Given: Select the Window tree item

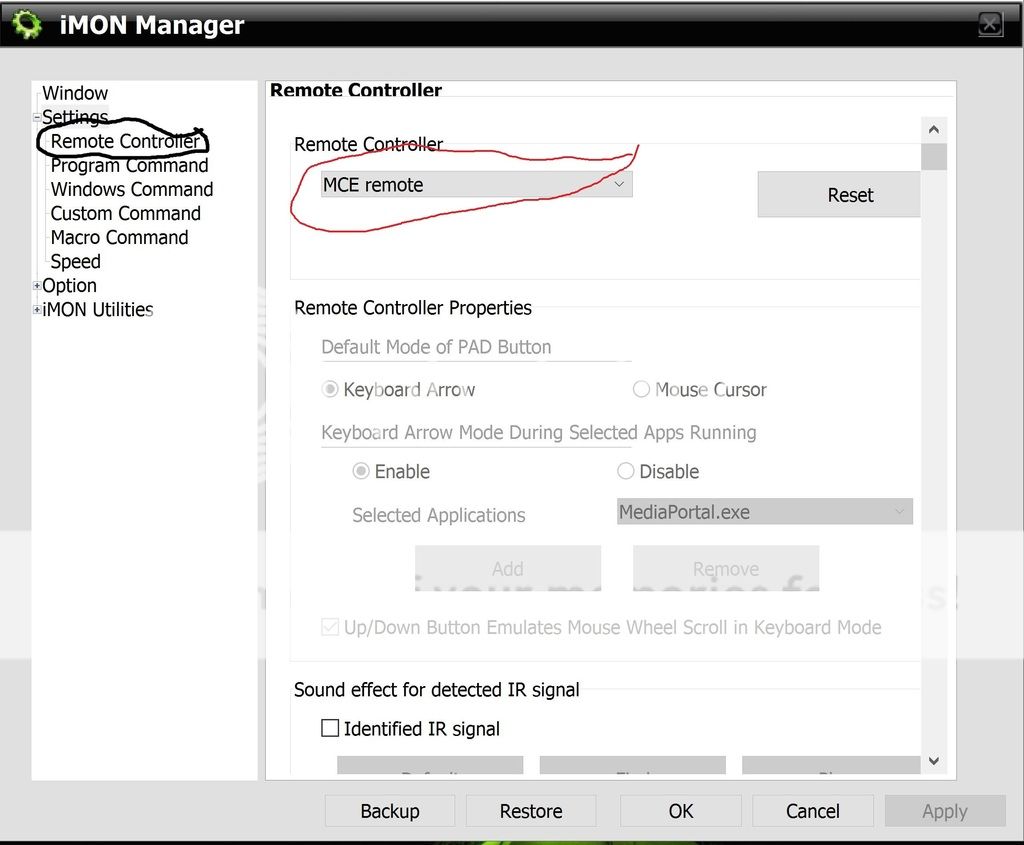Looking at the screenshot, I should click(x=75, y=94).
